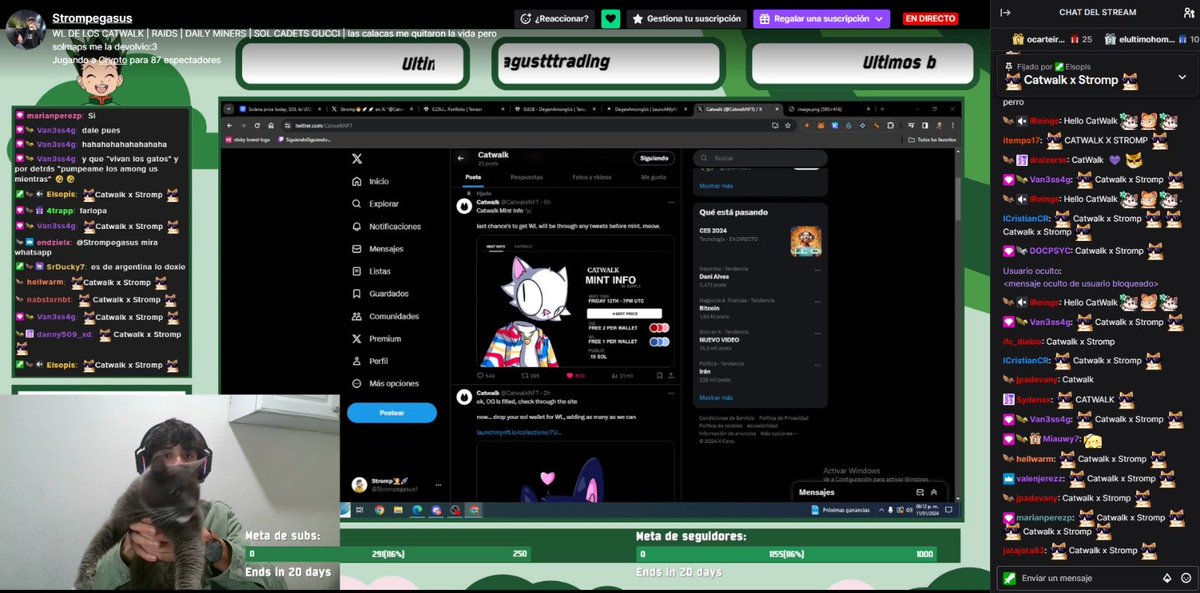Switch to the Solana price today browser tab

tap(281, 108)
